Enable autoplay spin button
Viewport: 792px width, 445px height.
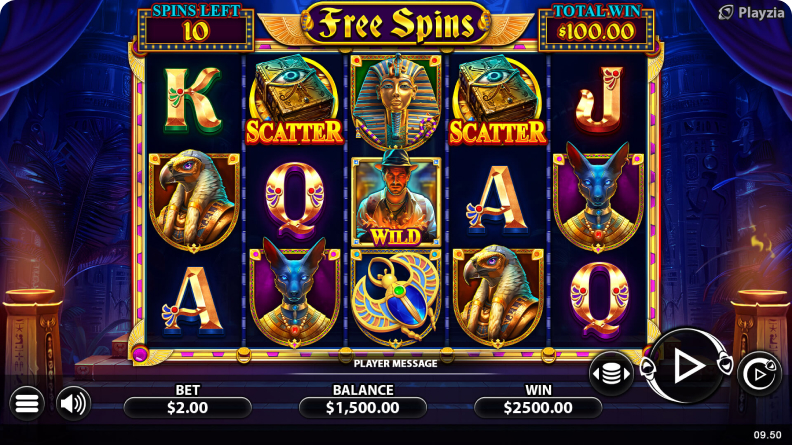coord(759,374)
